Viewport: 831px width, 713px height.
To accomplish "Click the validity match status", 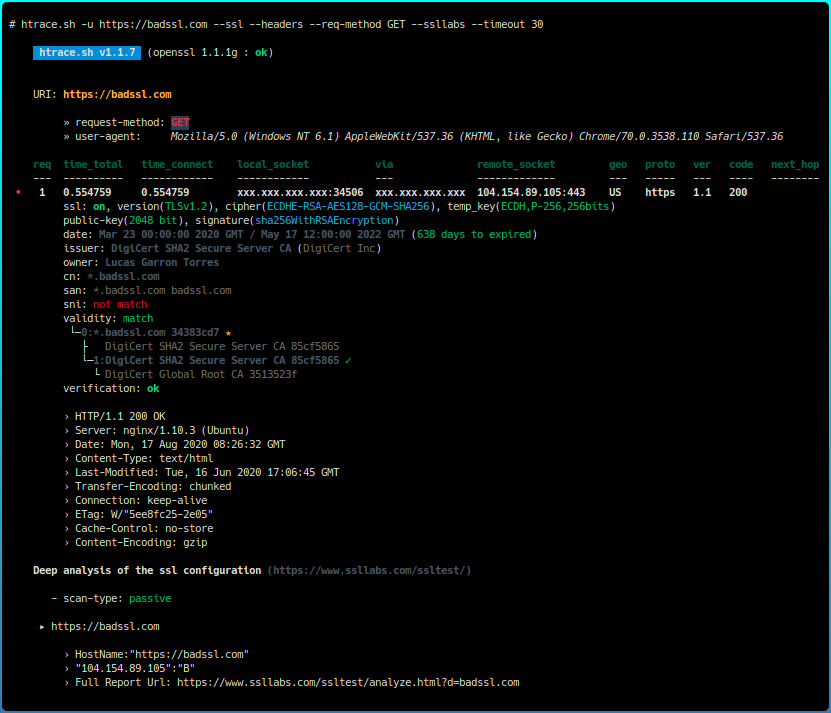I will click(x=138, y=319).
